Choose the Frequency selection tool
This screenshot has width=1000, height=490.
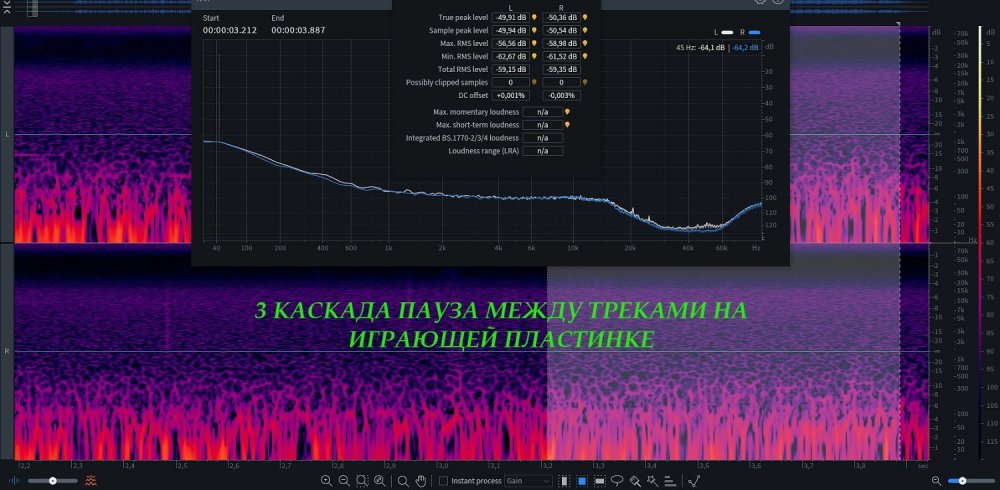coord(599,481)
